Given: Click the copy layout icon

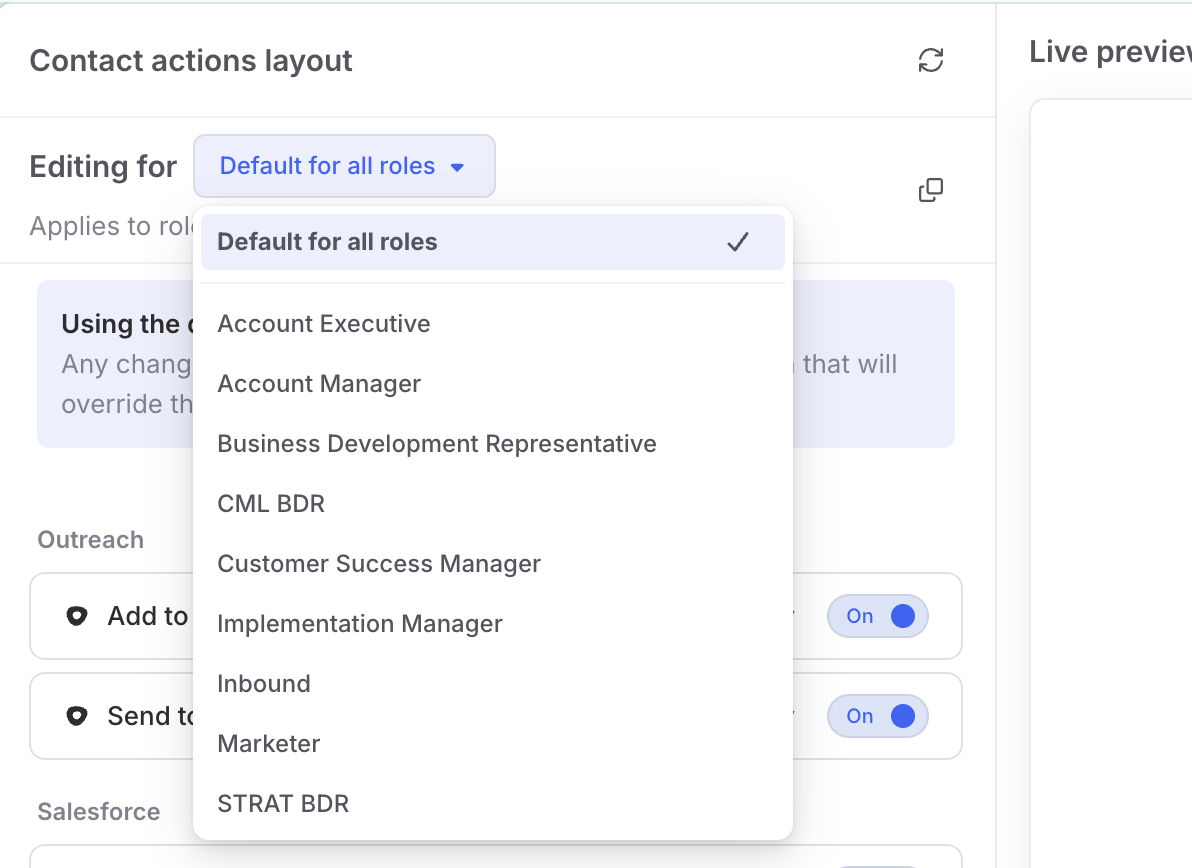Looking at the screenshot, I should (x=931, y=190).
